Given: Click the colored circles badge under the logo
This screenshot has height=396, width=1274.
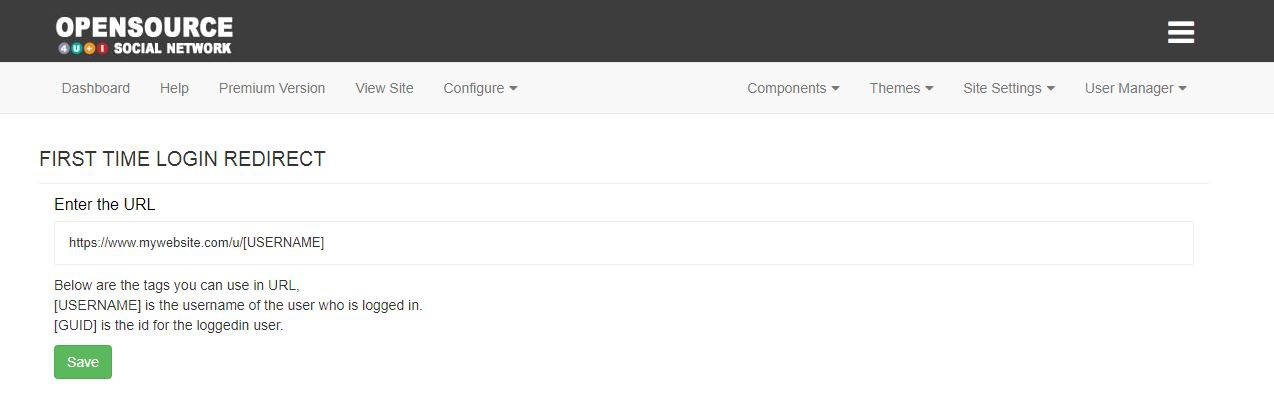Looking at the screenshot, I should tap(82, 48).
